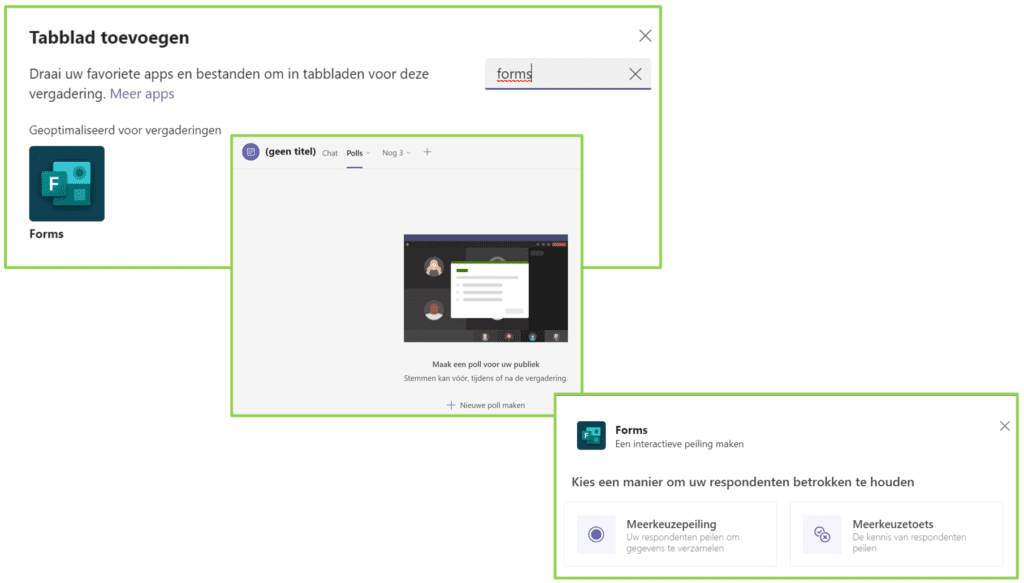Click the meeting avatar icon beside (geen titel)
Image resolution: width=1024 pixels, height=583 pixels.
point(251,152)
